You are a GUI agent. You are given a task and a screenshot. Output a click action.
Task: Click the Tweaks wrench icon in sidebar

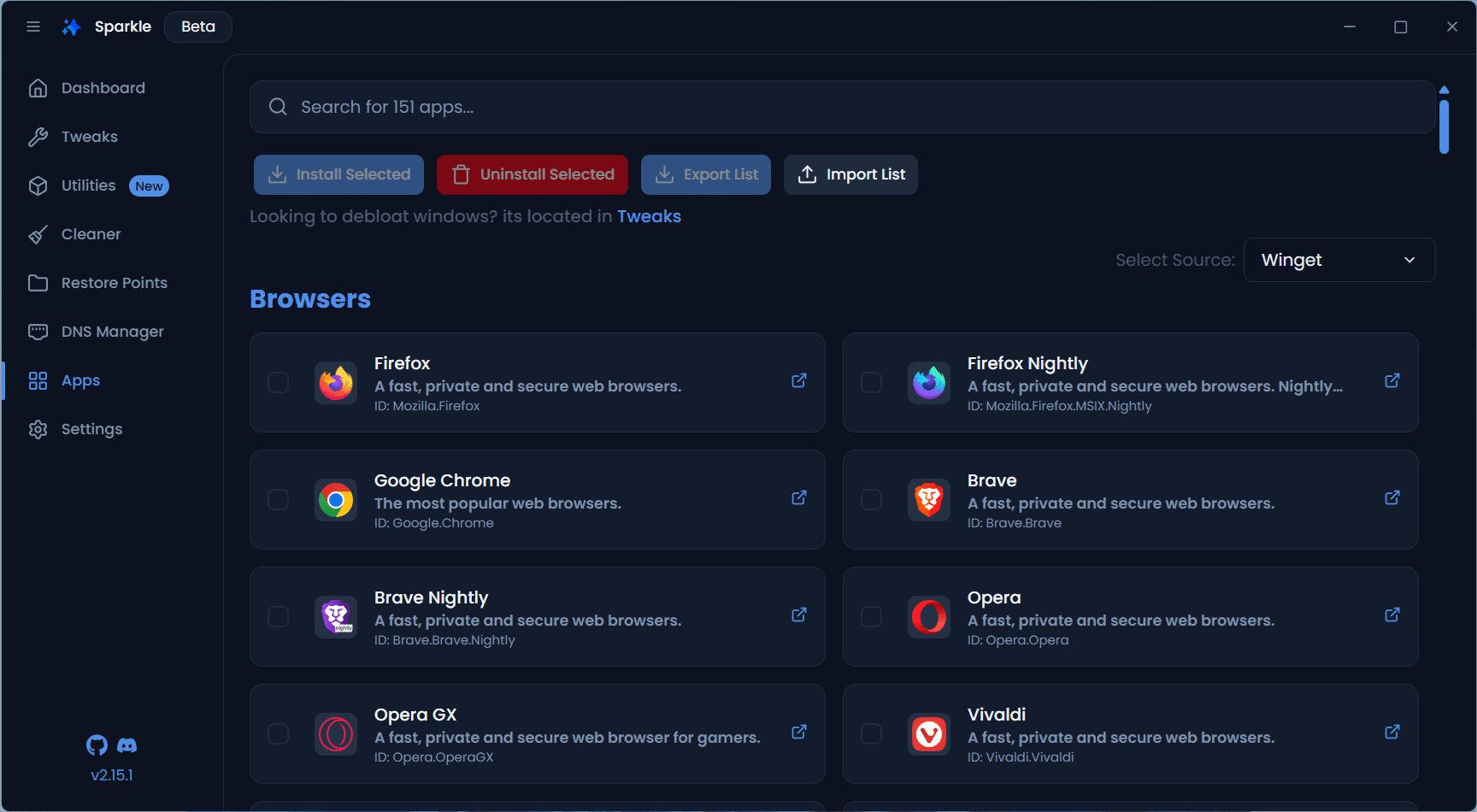click(x=38, y=137)
